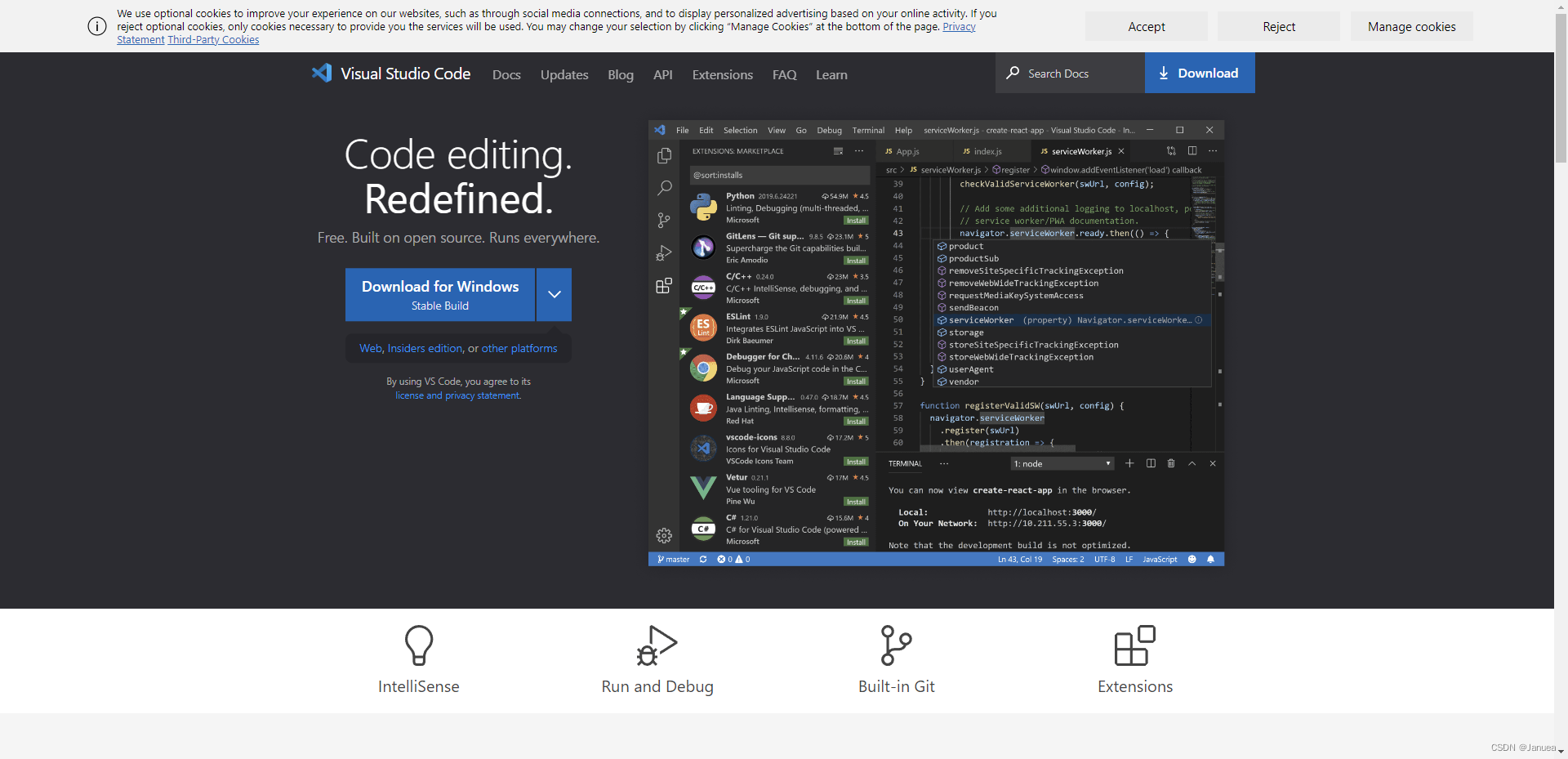
Task: Open the Manage gear icon in activity bar
Action: click(x=664, y=536)
